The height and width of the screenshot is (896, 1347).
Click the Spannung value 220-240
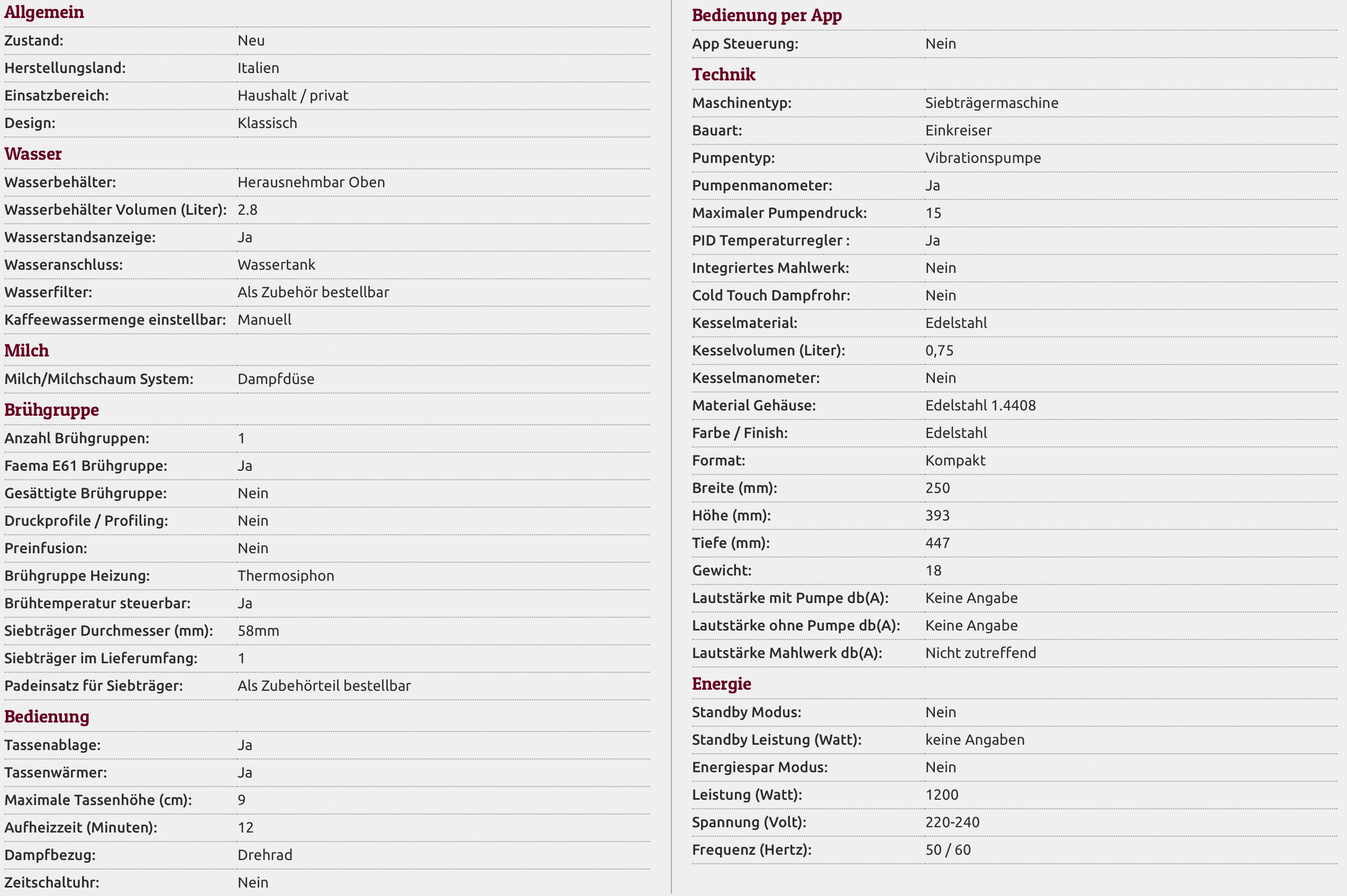[x=952, y=822]
